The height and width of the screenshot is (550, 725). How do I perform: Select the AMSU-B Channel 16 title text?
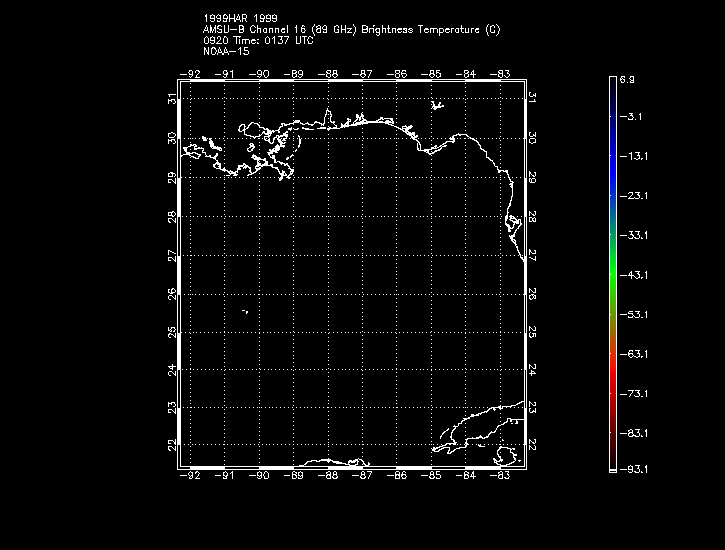351,30
